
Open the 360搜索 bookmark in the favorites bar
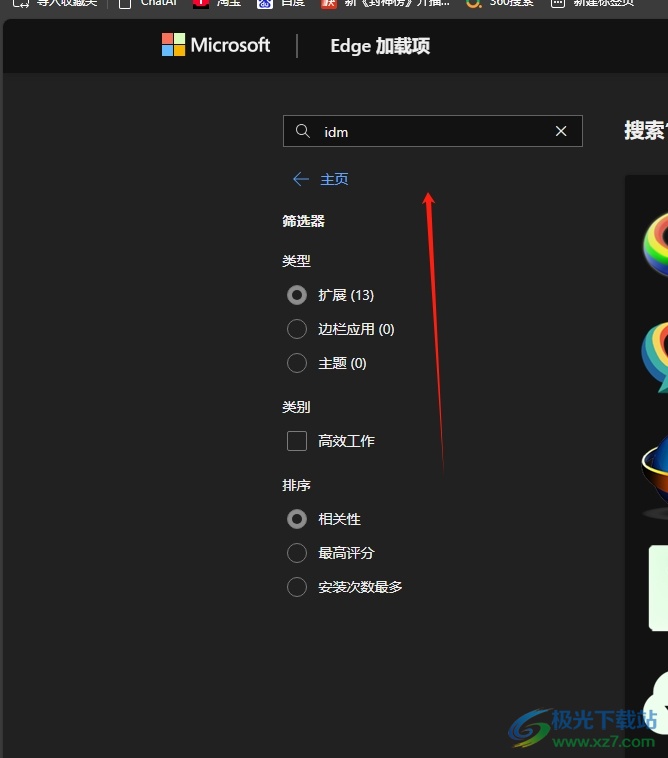point(500,3)
